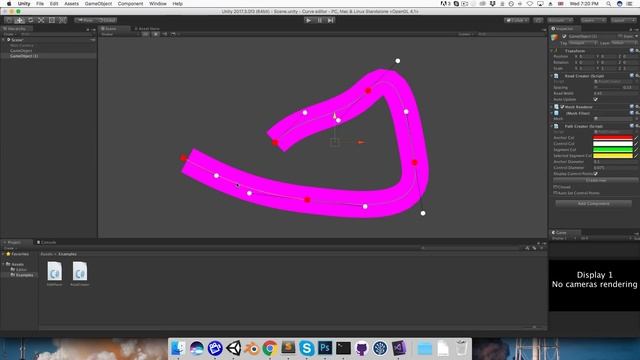Toggle the Mesh Renderer enabled checkbox
Screen dimensions: 640x360
(x=562, y=107)
